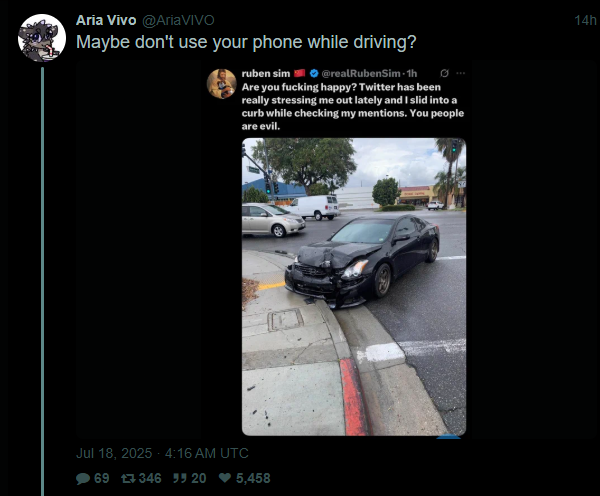
Task: Open the crashed black car photo
Action: [x=354, y=287]
